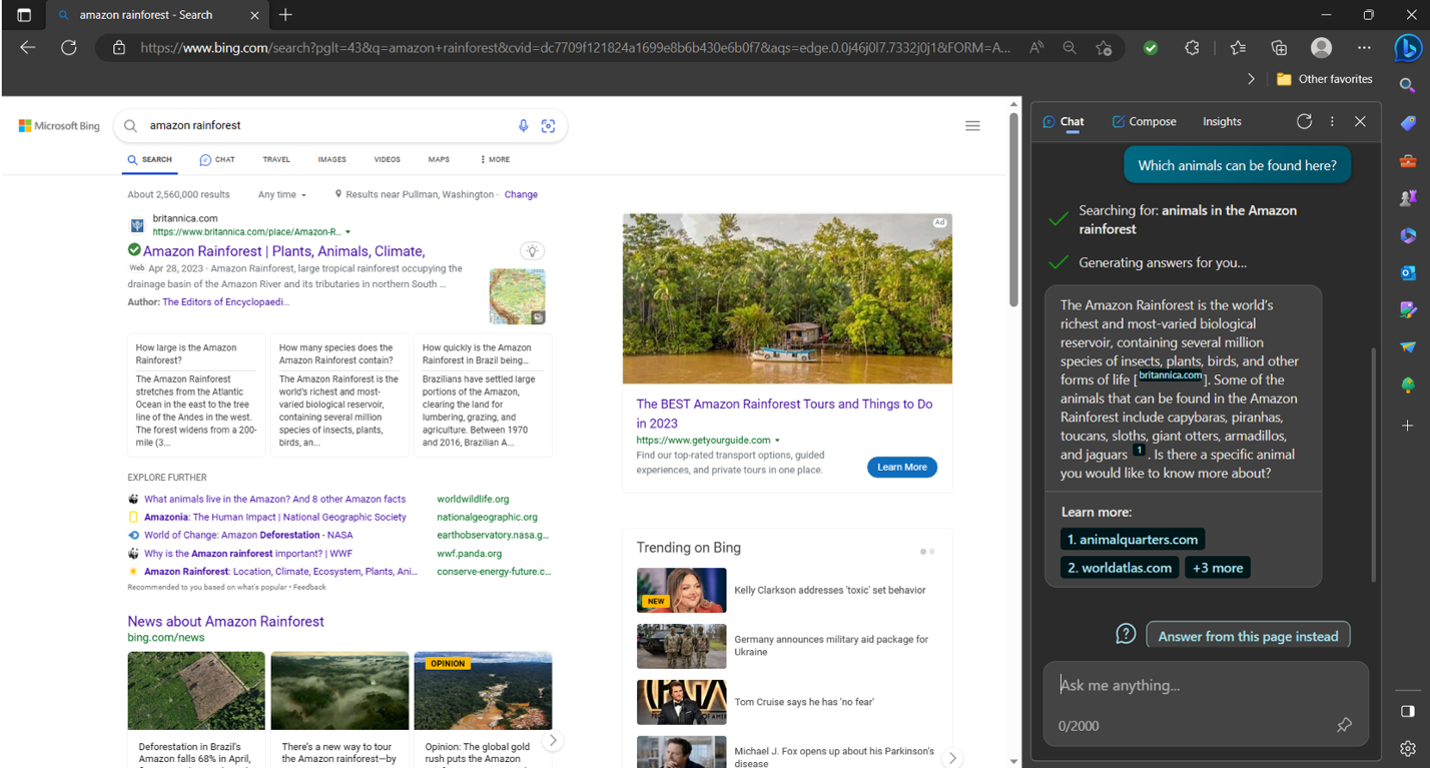Open the Favorites bar star list
Viewport: 1430px width, 770px height.
click(1237, 47)
